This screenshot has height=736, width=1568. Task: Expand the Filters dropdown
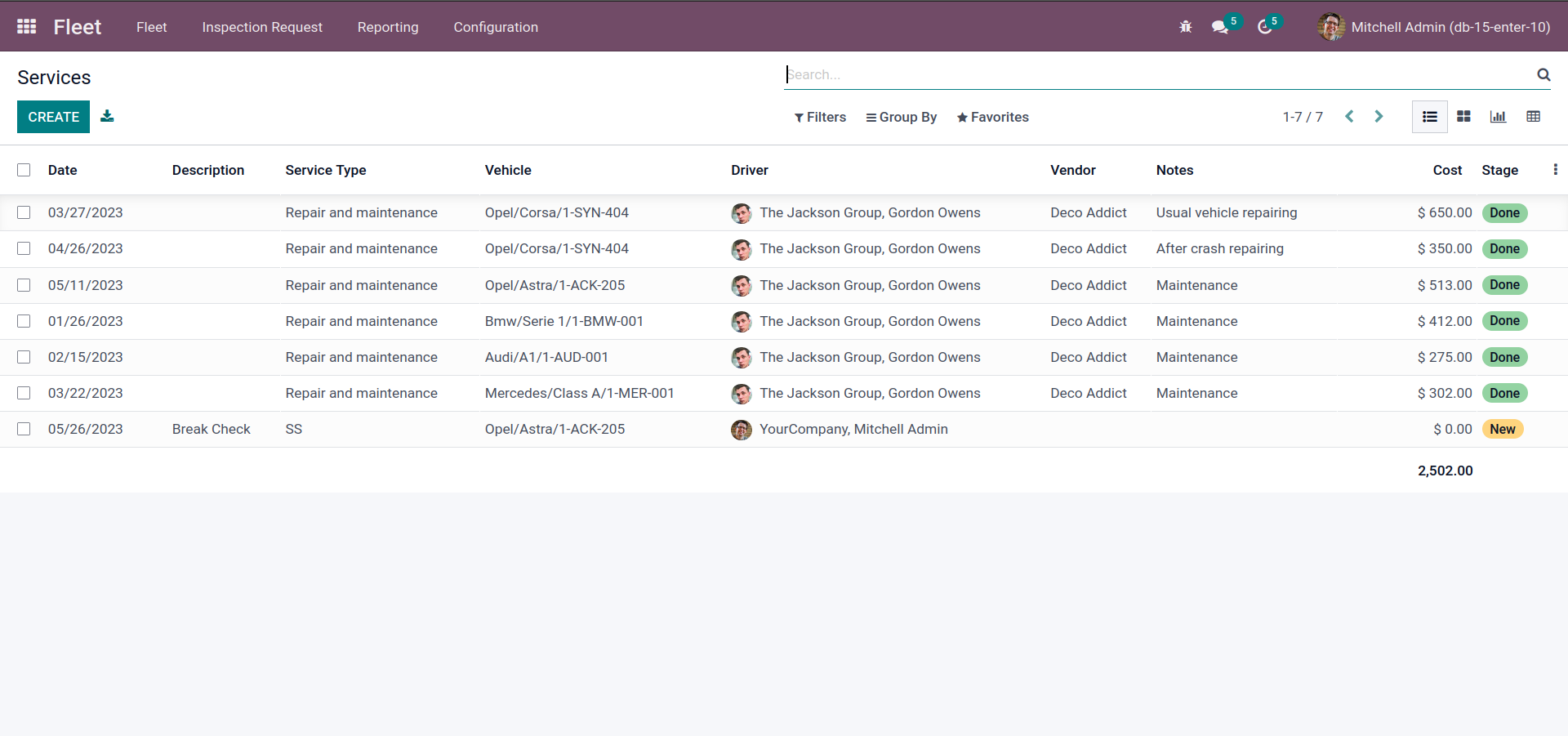point(820,117)
